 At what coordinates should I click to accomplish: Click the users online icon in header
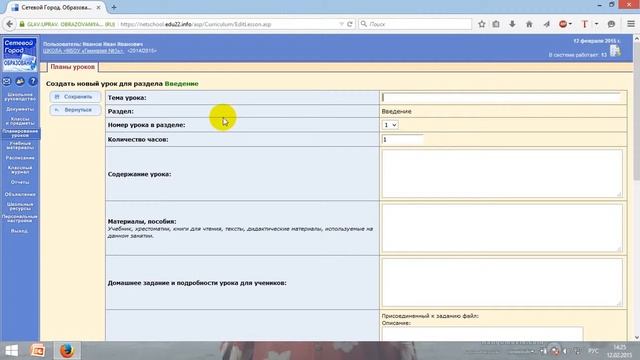[x=615, y=51]
